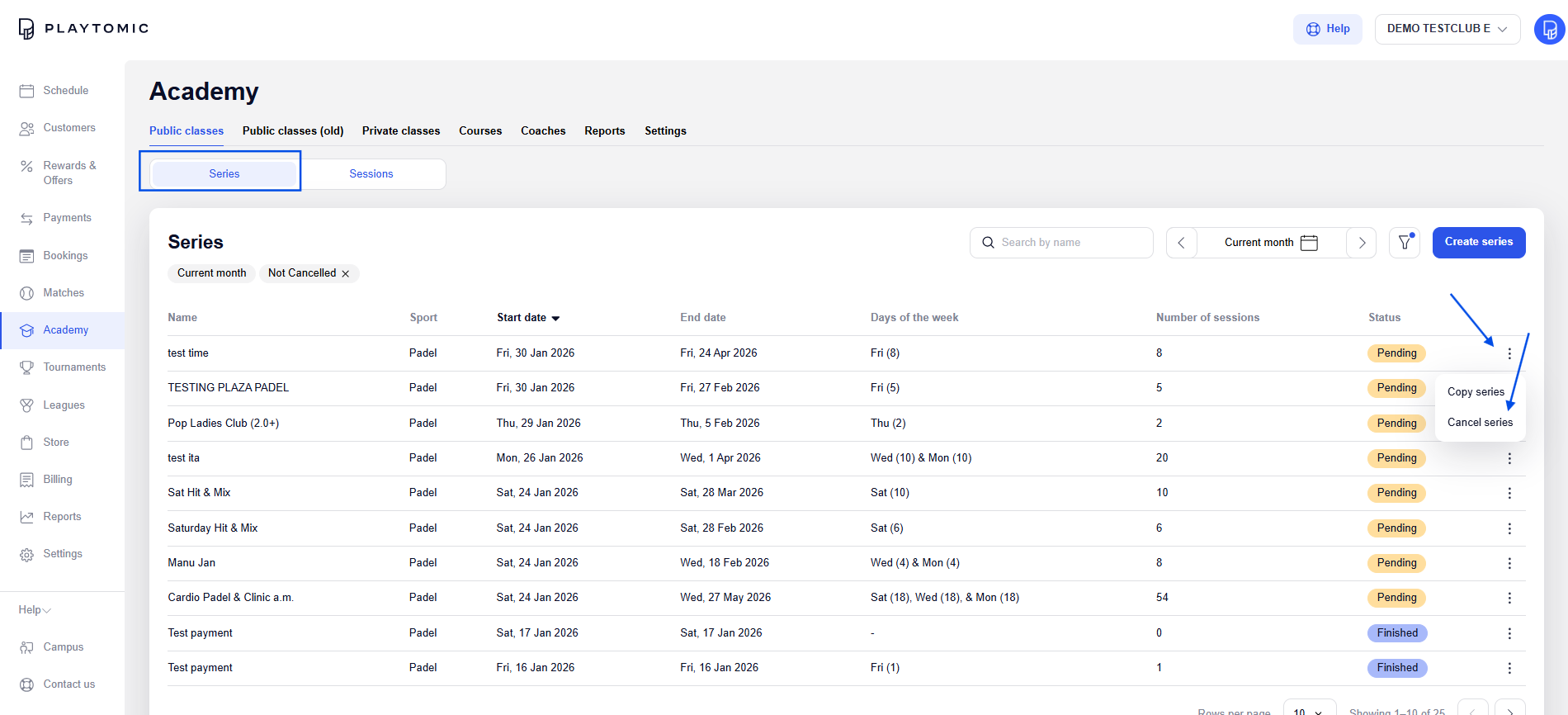1568x715 pixels.
Task: Expand the DEMO TESTCLUB E club dropdown
Action: (1447, 29)
